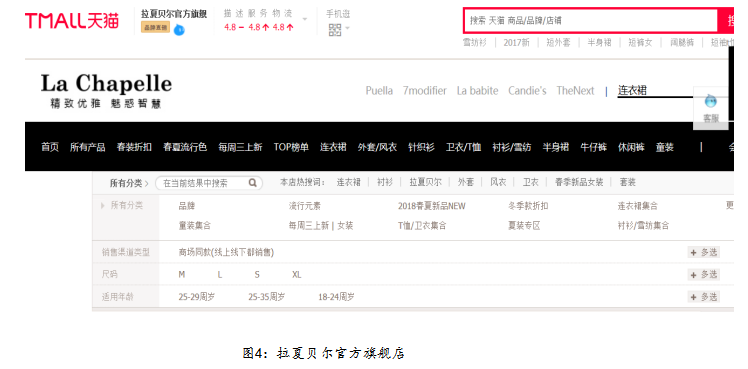Focus the Tmall main search field
The image size is (748, 369).
(591, 20)
